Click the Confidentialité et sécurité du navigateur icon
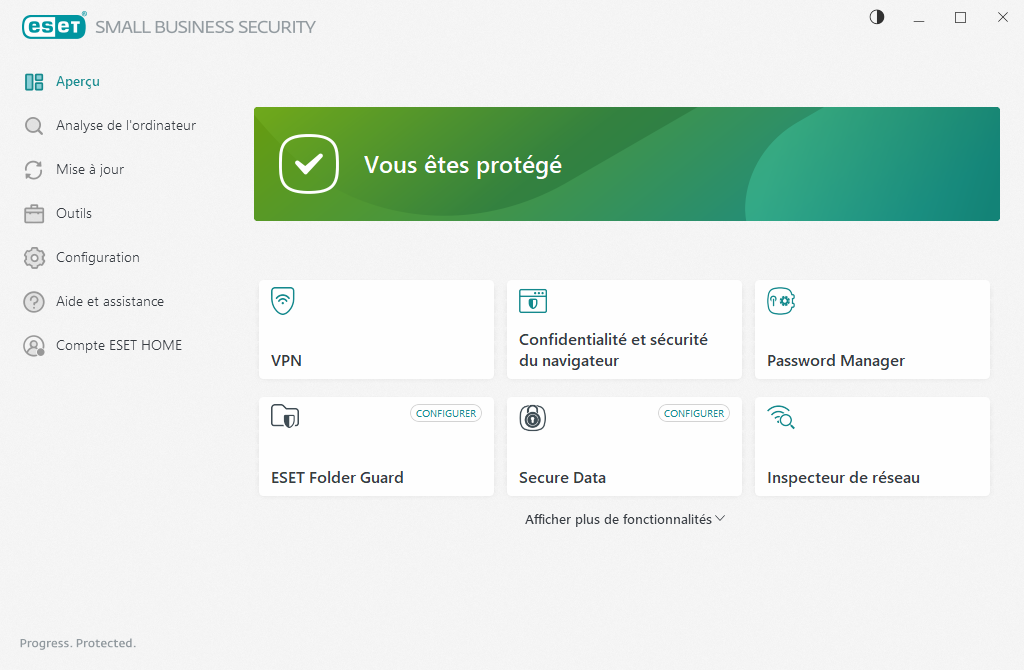This screenshot has height=670, width=1024. [x=532, y=300]
